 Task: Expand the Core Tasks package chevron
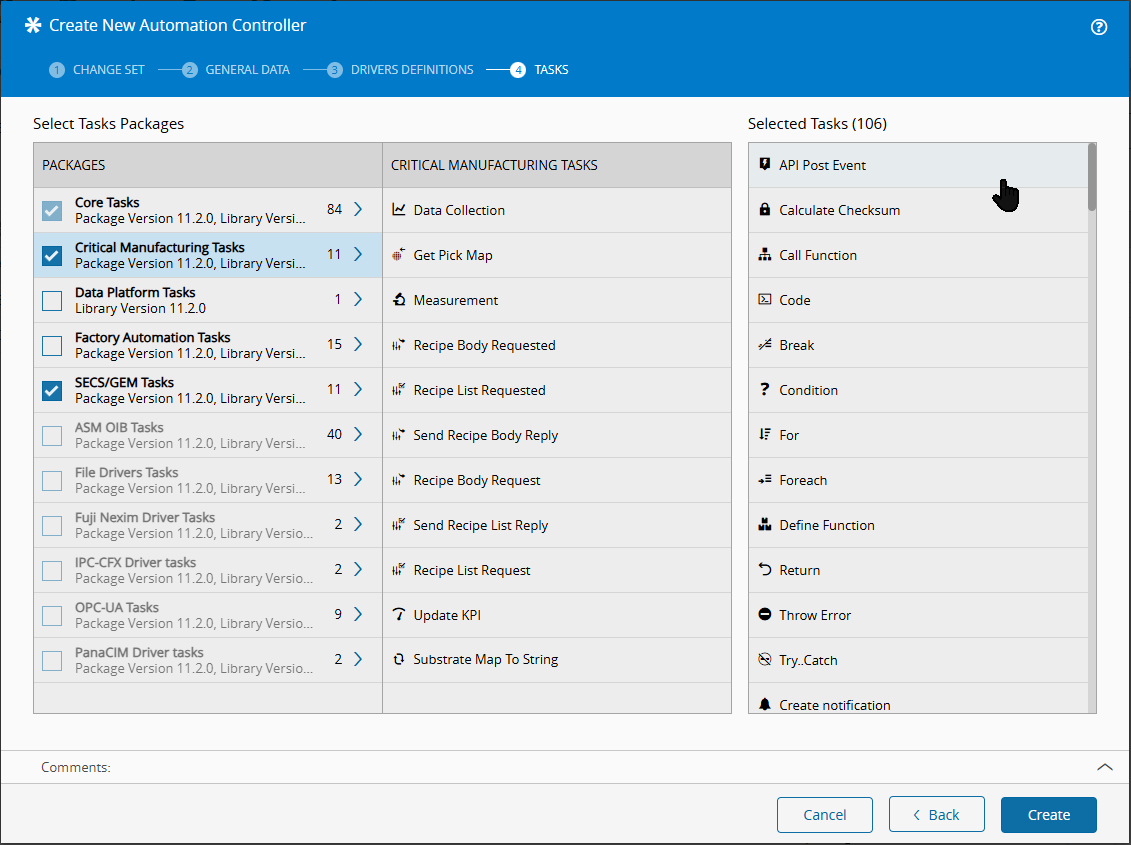pyautogui.click(x=358, y=210)
